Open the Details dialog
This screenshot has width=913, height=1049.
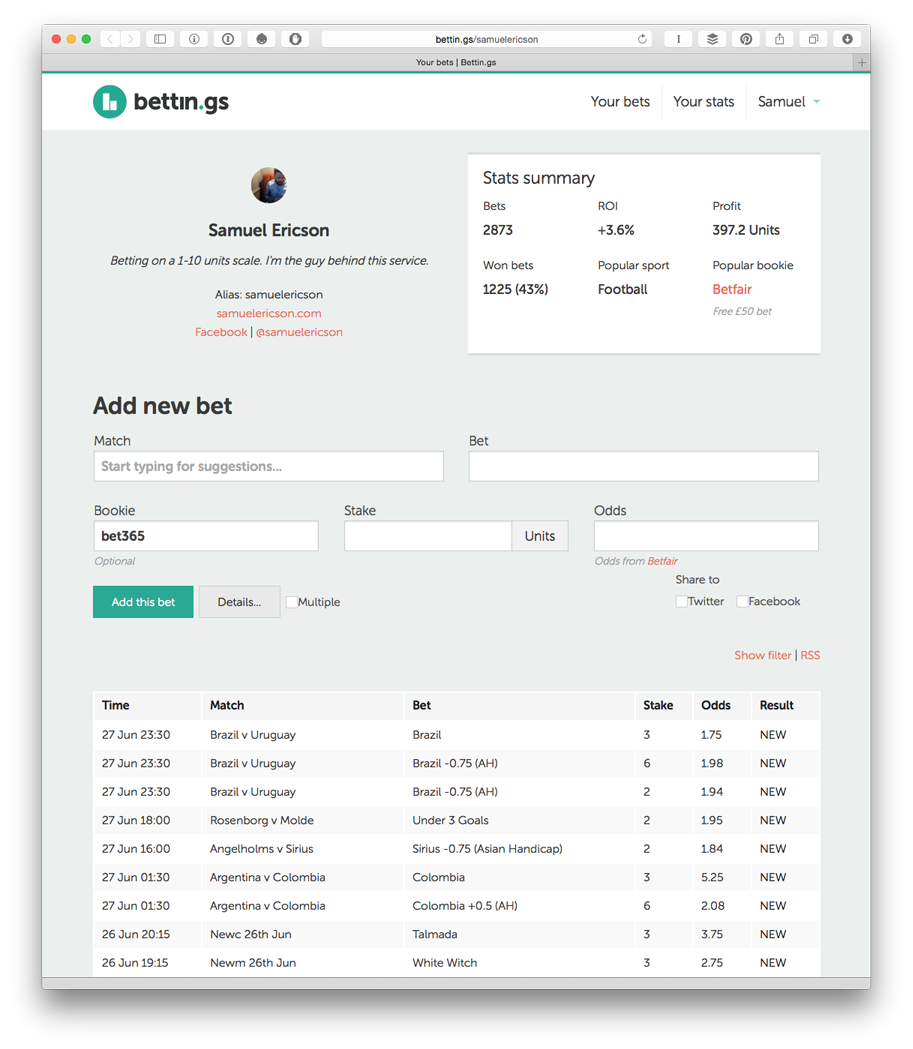pyautogui.click(x=239, y=601)
